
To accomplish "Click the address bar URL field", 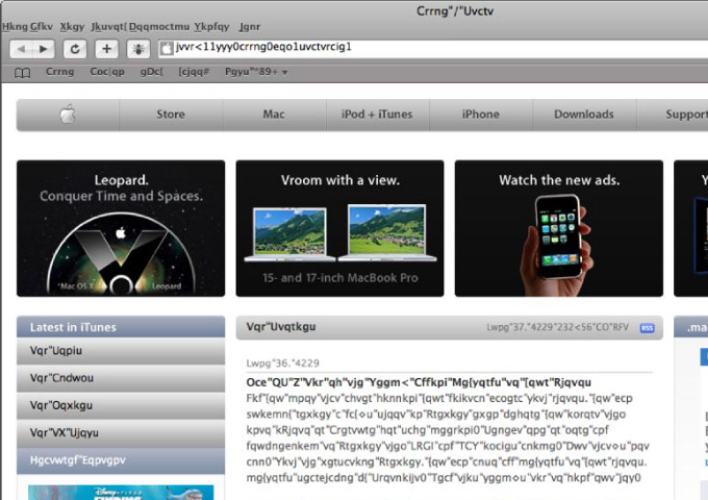I will click(x=433, y=47).
